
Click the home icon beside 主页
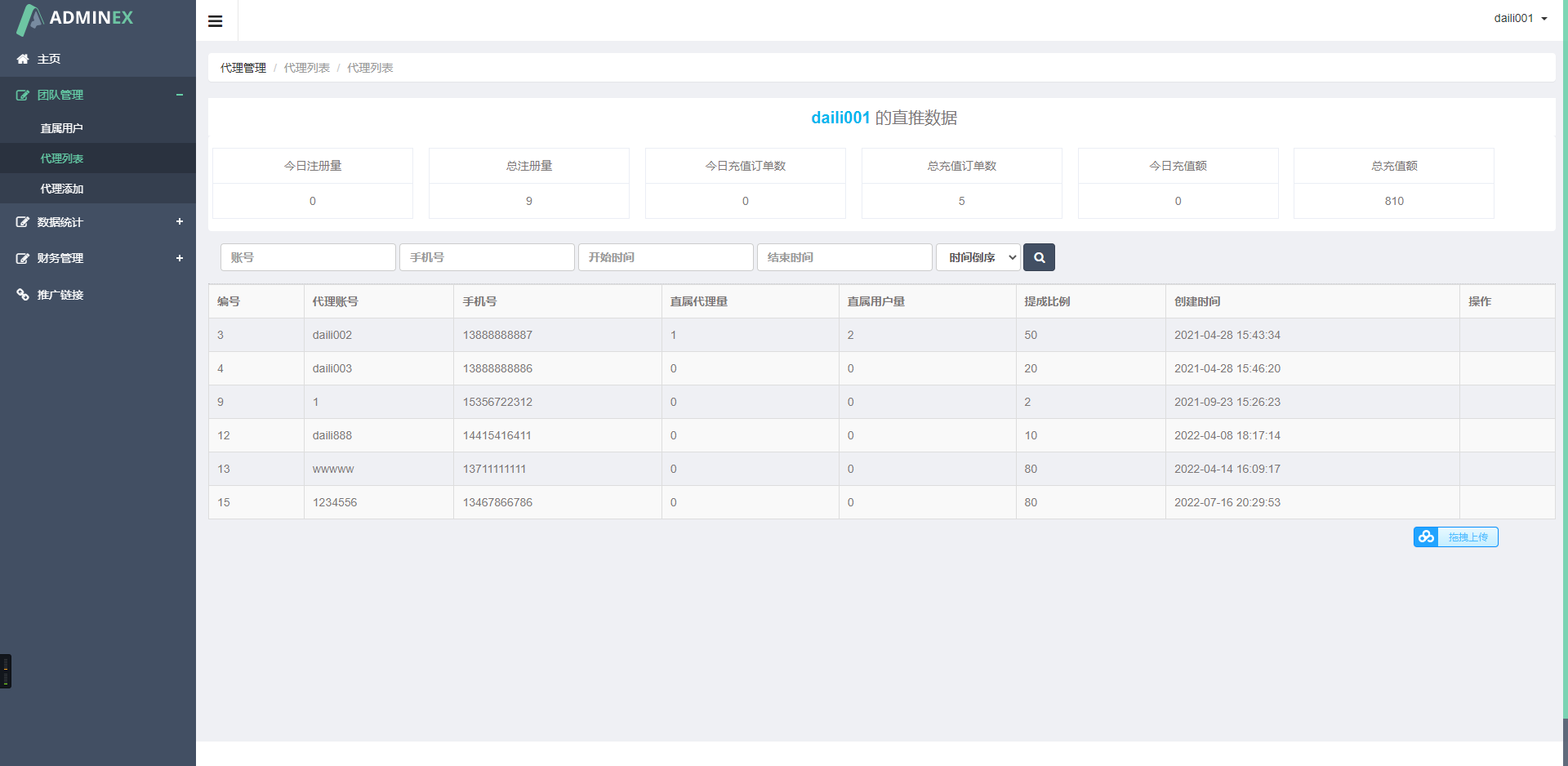(23, 59)
